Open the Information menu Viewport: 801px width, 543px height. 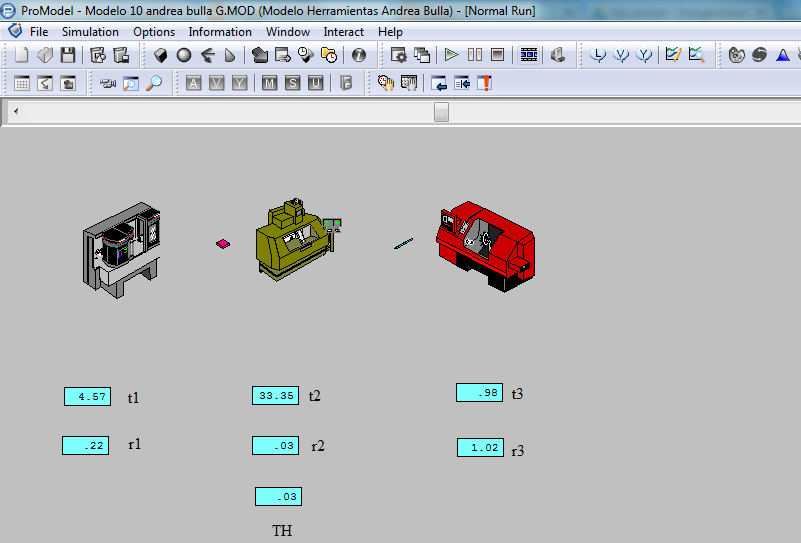pyautogui.click(x=220, y=32)
